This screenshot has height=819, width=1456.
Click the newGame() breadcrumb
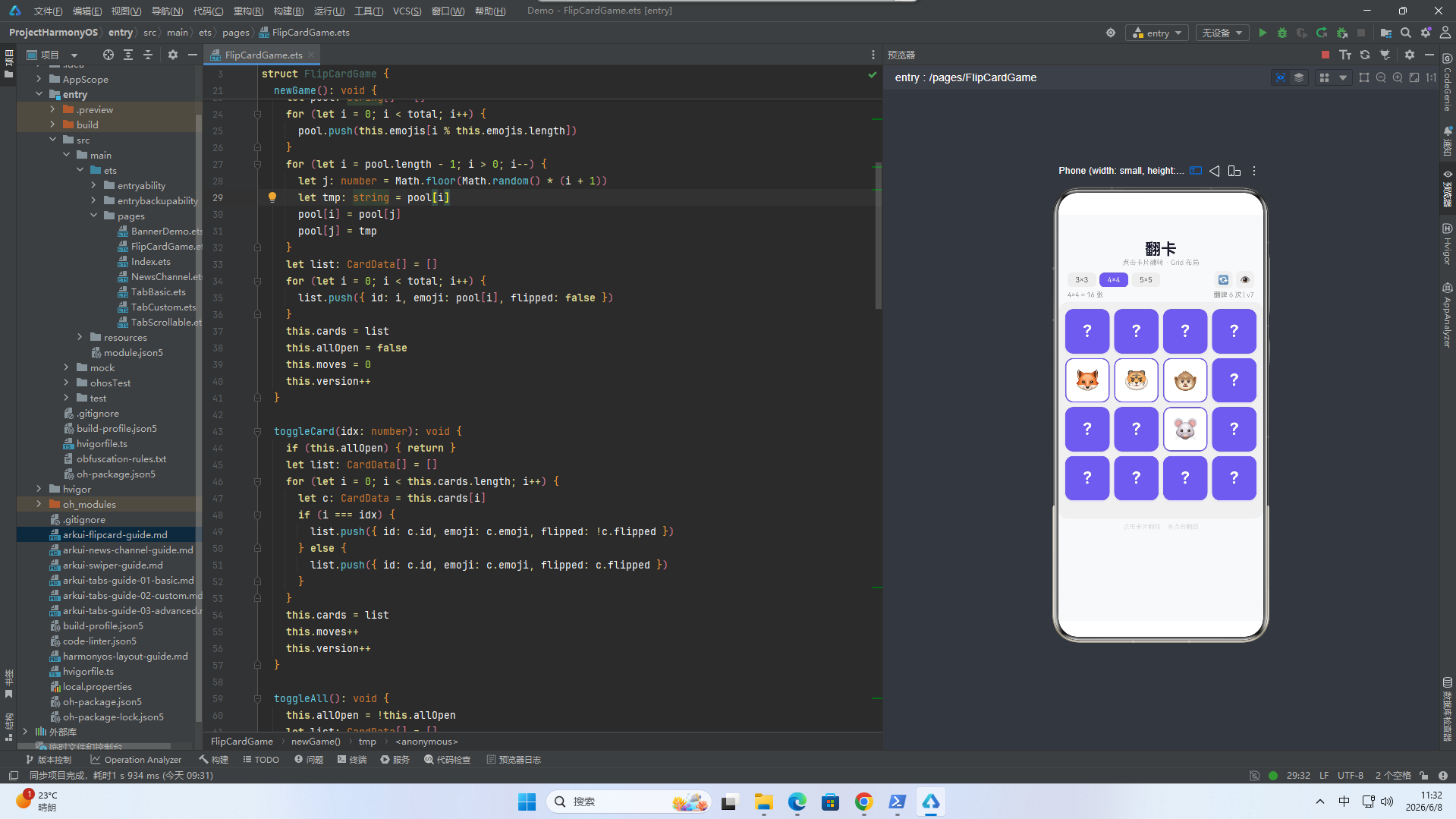[316, 742]
